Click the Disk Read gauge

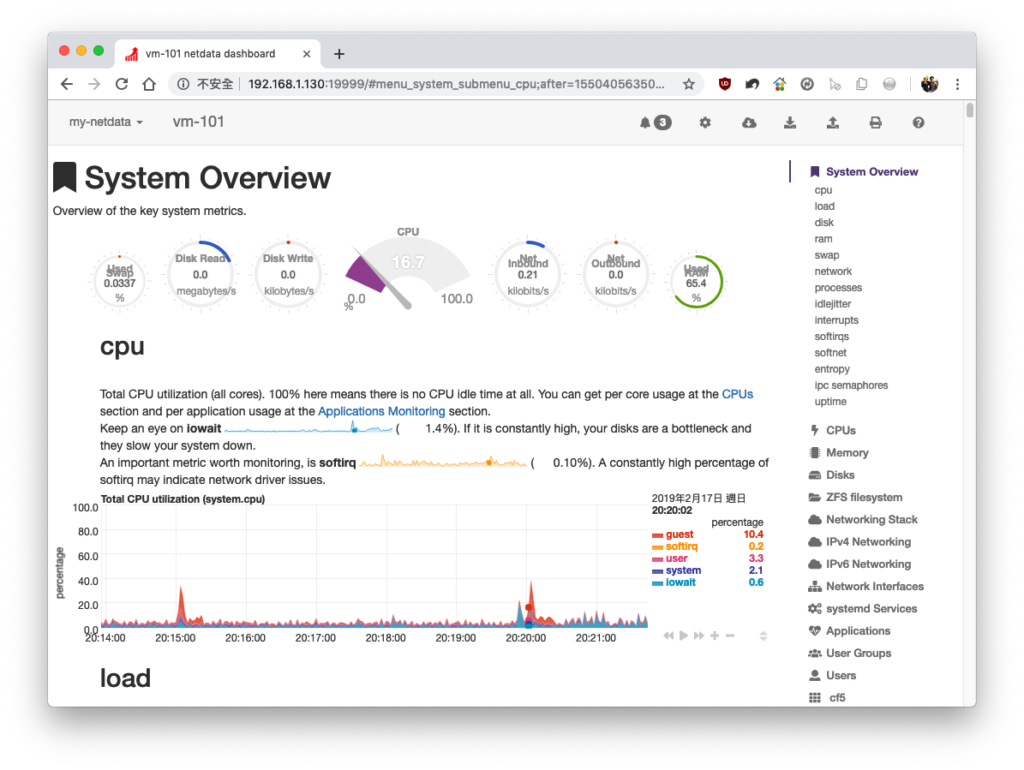coord(200,275)
